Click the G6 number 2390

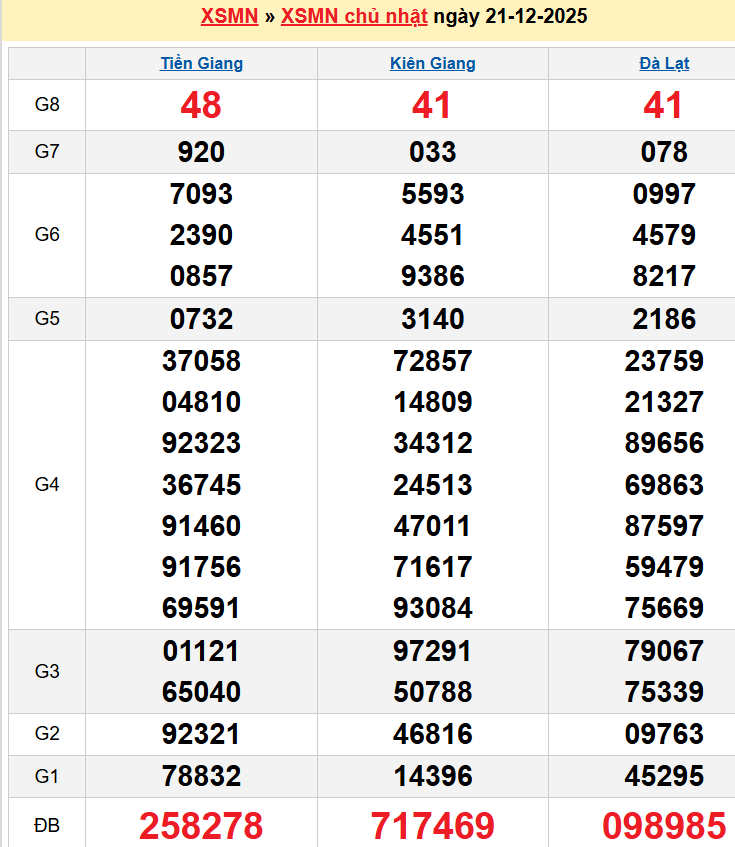[201, 235]
